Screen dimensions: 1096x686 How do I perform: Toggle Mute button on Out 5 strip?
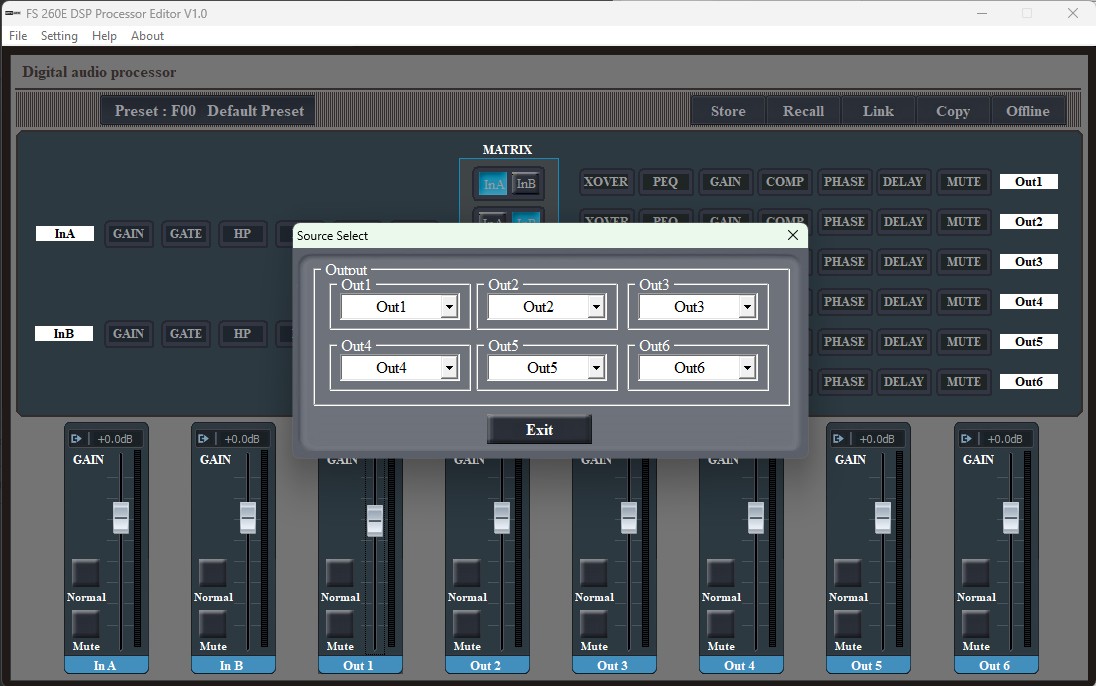click(x=848, y=624)
